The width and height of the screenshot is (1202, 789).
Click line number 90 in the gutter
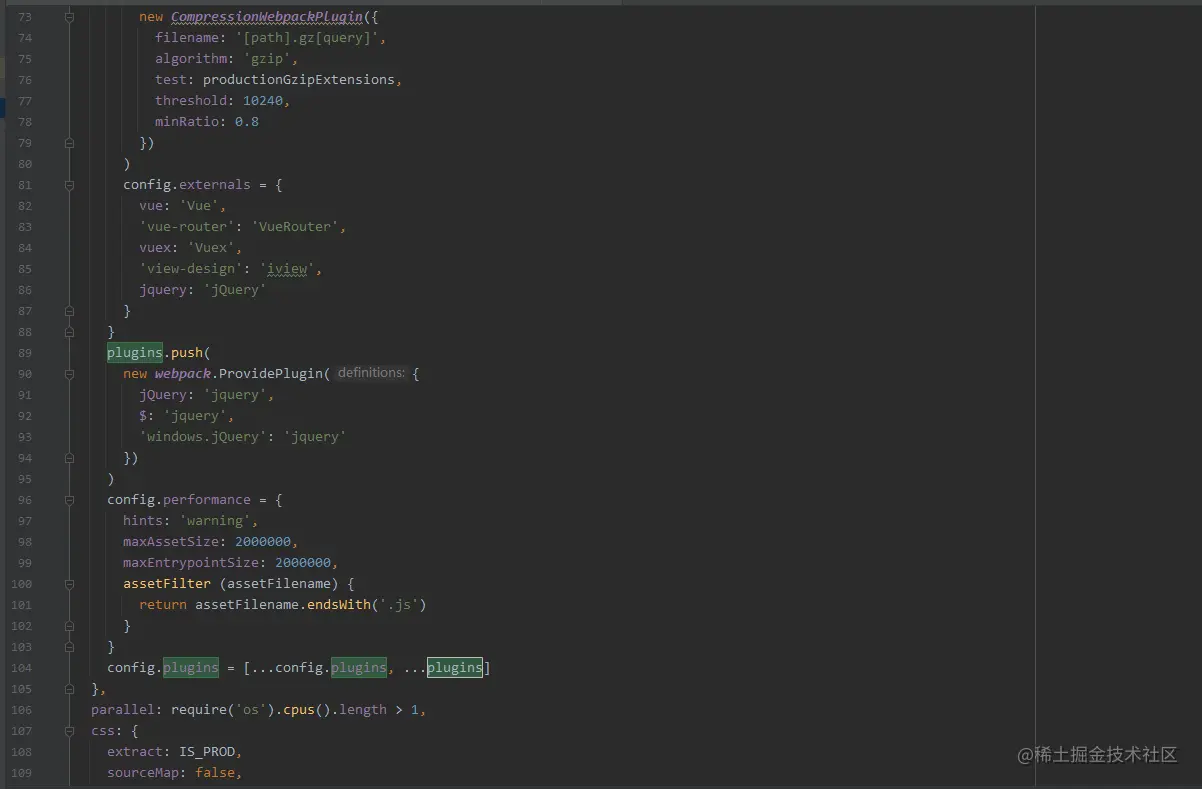coord(21,373)
